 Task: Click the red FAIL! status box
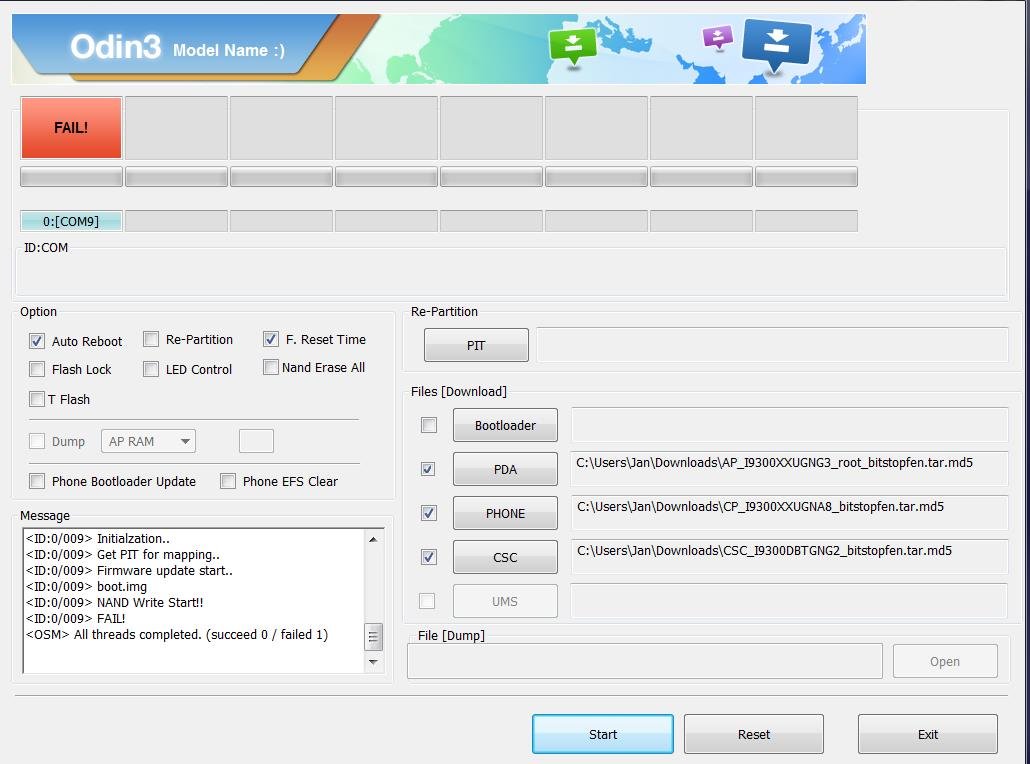(x=71, y=128)
